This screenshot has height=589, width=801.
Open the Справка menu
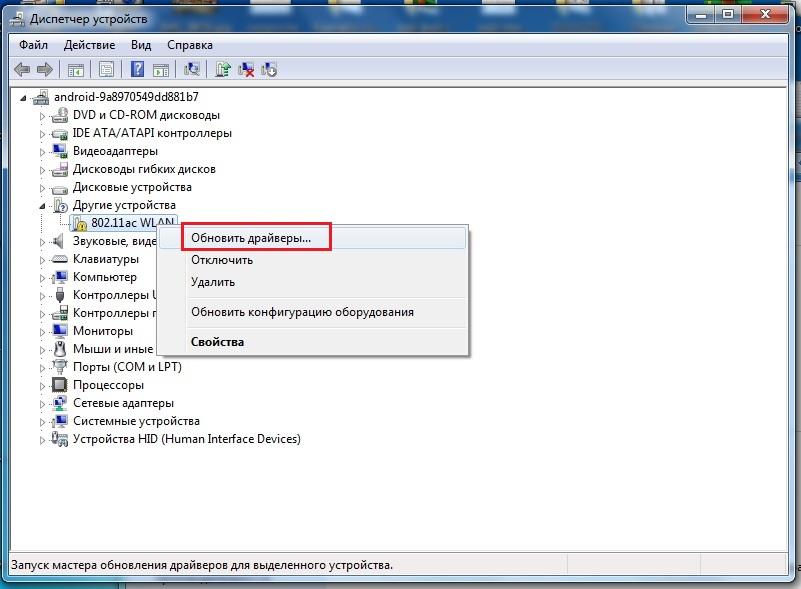coord(190,45)
